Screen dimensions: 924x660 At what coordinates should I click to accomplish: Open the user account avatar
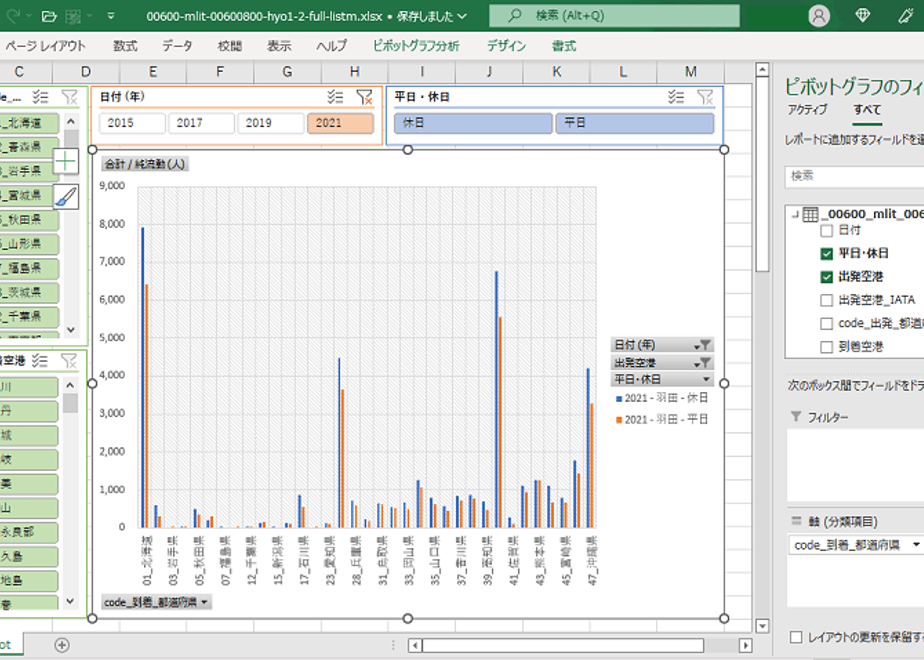819,16
